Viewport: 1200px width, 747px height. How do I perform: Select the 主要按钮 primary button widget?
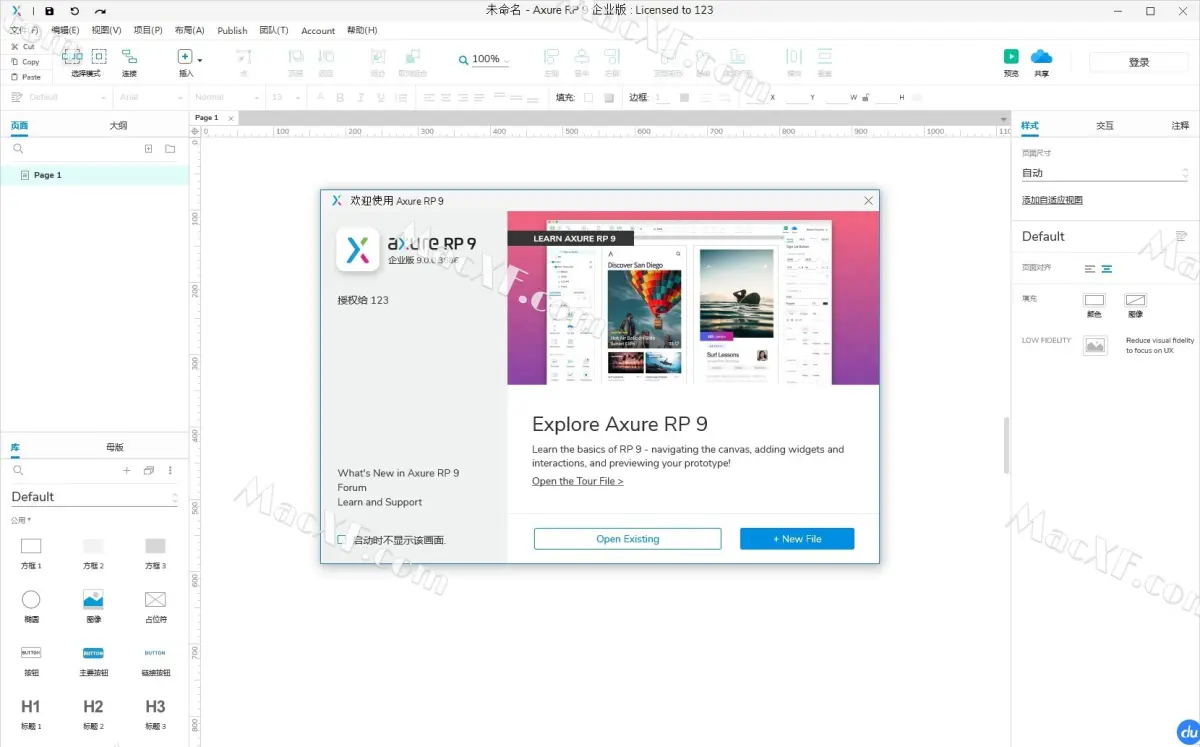point(93,653)
